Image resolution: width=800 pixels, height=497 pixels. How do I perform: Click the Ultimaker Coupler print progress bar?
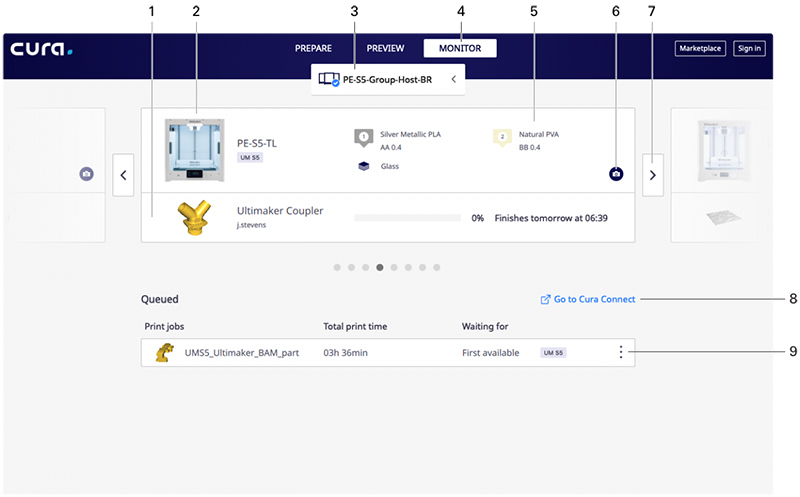pos(408,218)
